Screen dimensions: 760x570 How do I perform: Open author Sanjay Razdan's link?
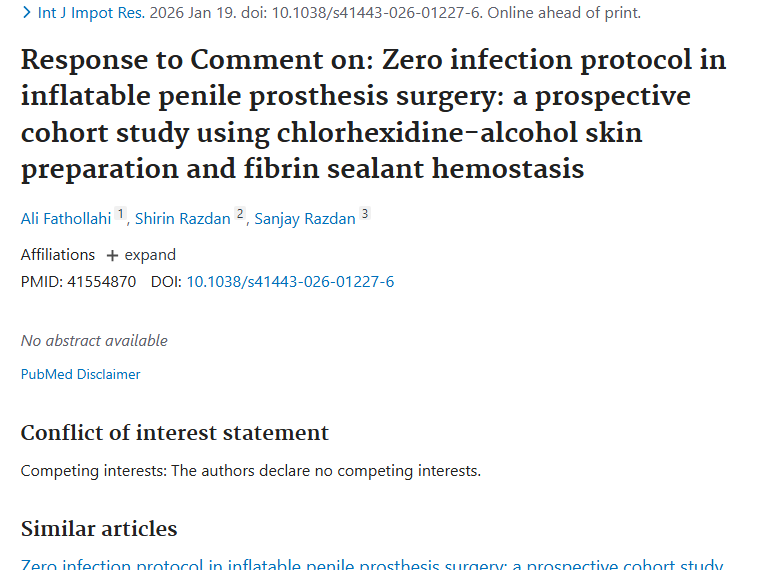305,218
